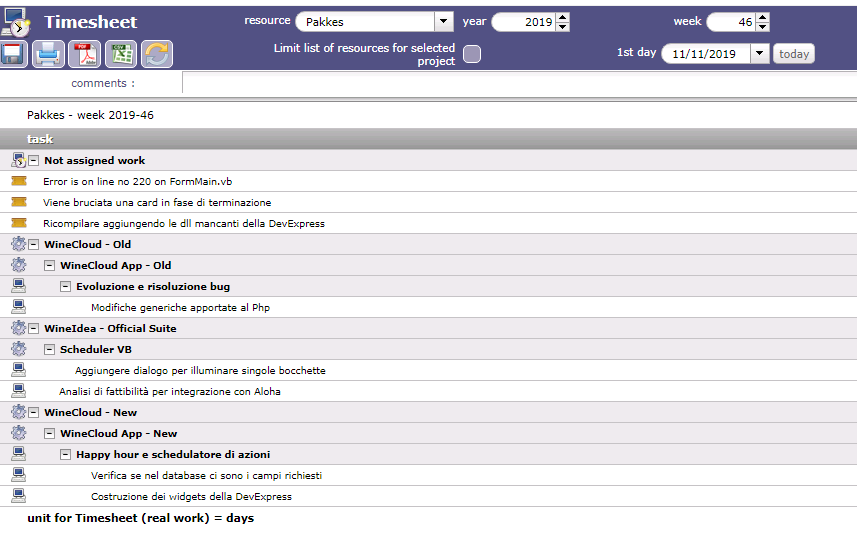The height and width of the screenshot is (548, 857).
Task: Collapse Happy hour e schedulatore di azioni
Action: (x=66, y=455)
